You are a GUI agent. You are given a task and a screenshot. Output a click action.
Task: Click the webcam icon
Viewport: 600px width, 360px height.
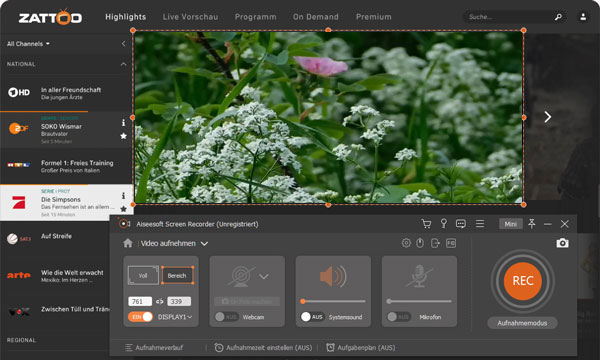241,276
